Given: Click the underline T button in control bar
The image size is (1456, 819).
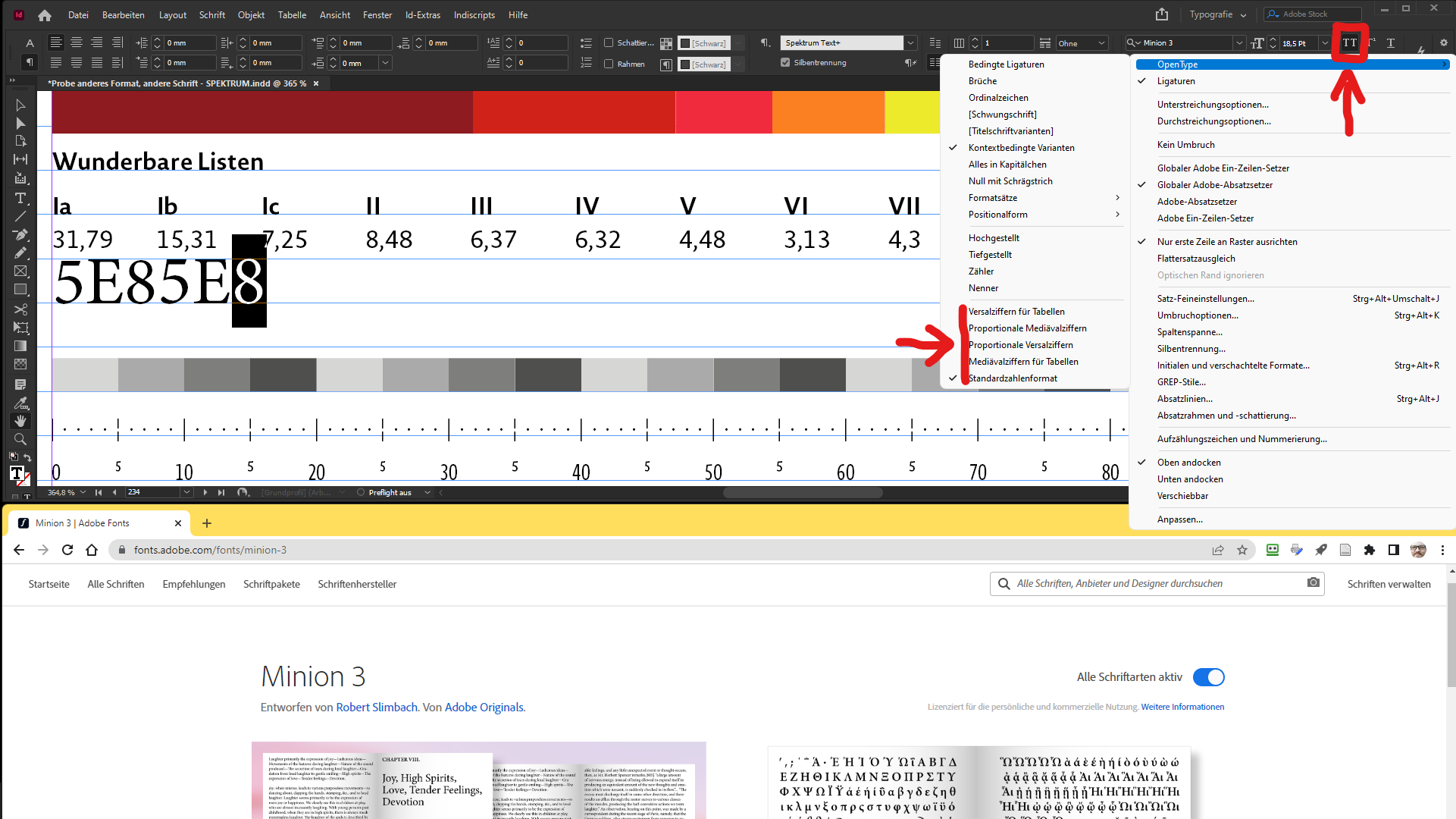Looking at the screenshot, I should coord(1391,43).
